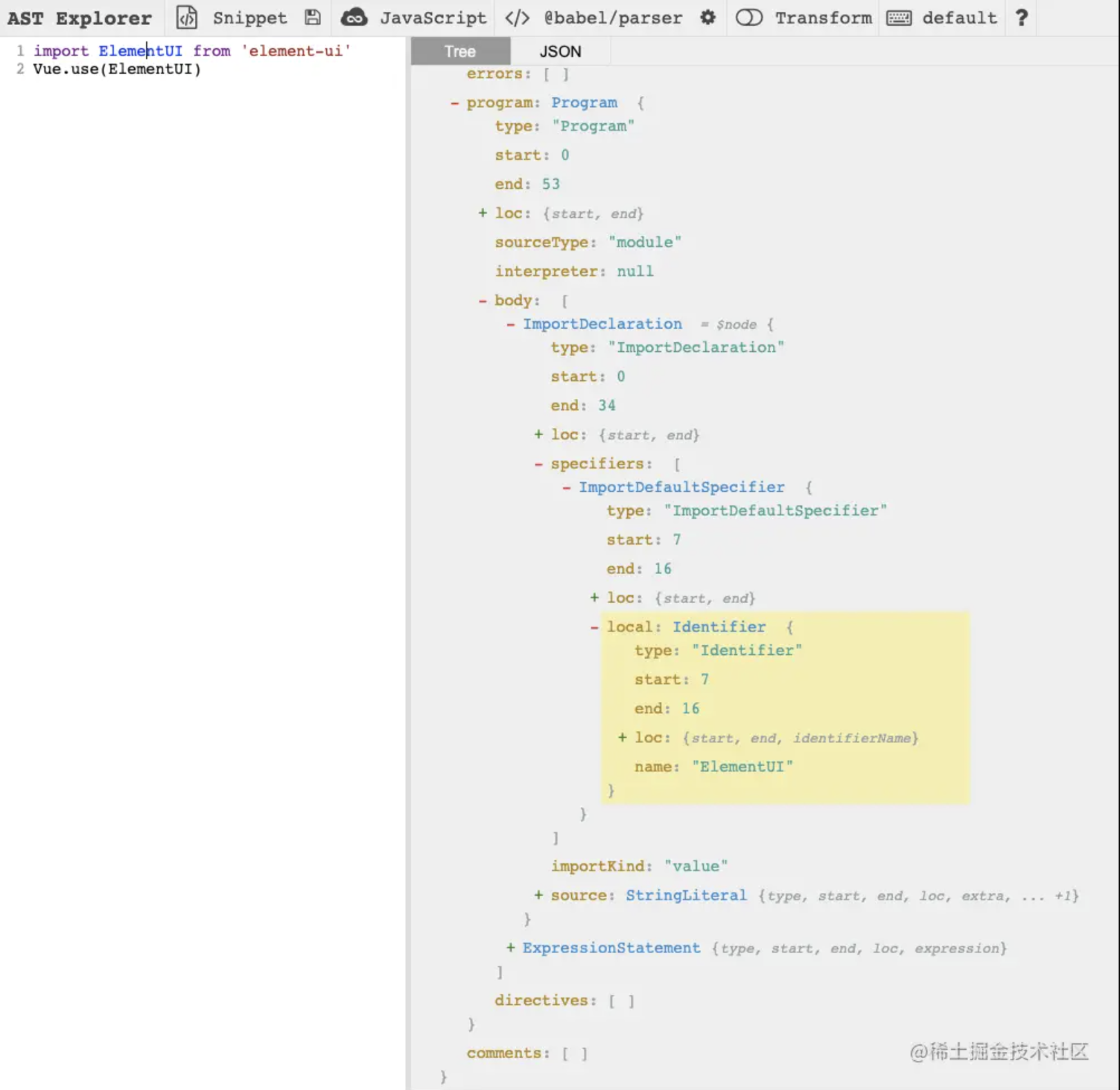Screen dimensions: 1120x1090
Task: Expand the loc under Program
Action: (x=483, y=213)
